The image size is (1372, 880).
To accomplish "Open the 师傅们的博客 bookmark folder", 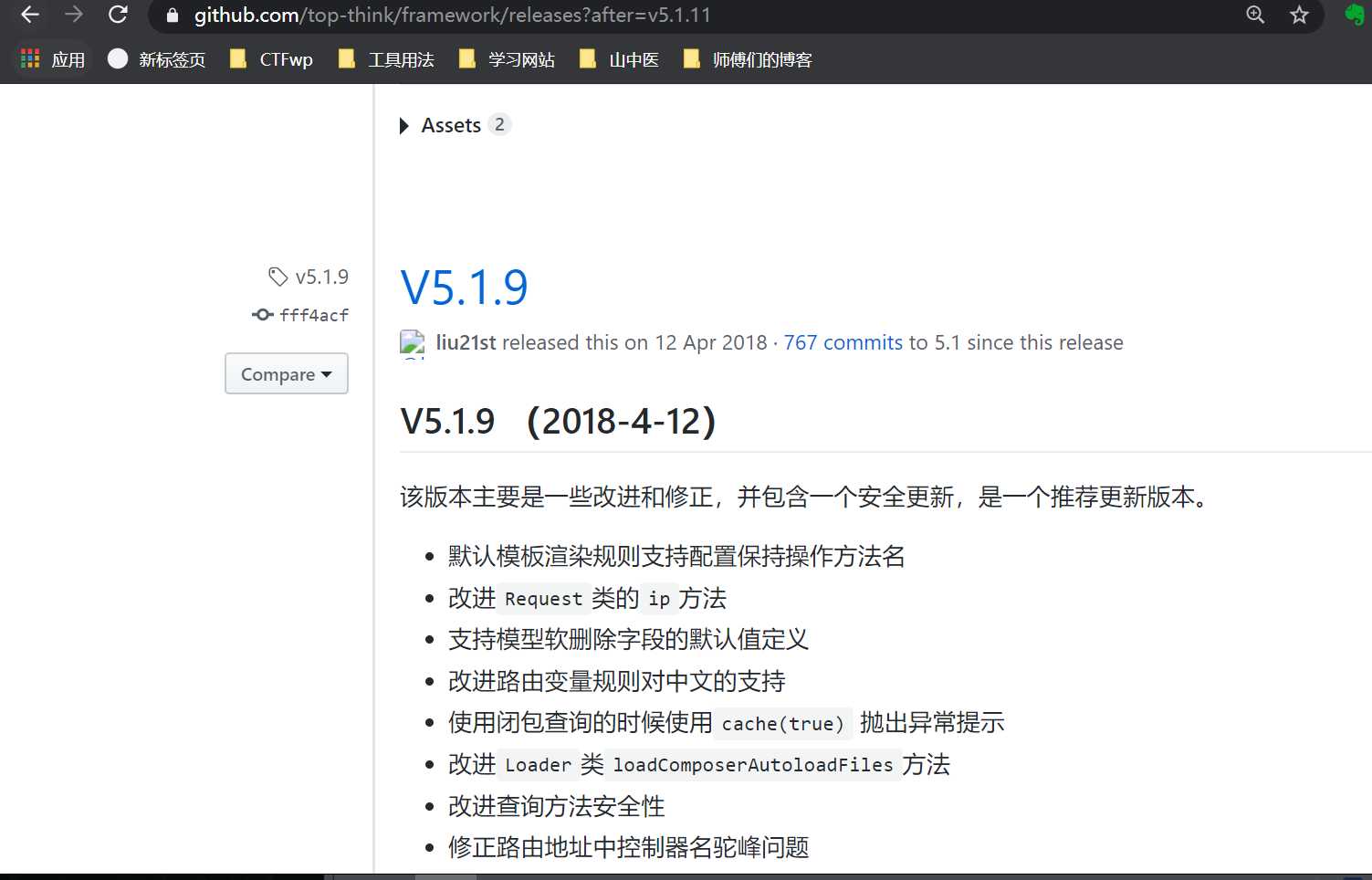I will [x=747, y=59].
